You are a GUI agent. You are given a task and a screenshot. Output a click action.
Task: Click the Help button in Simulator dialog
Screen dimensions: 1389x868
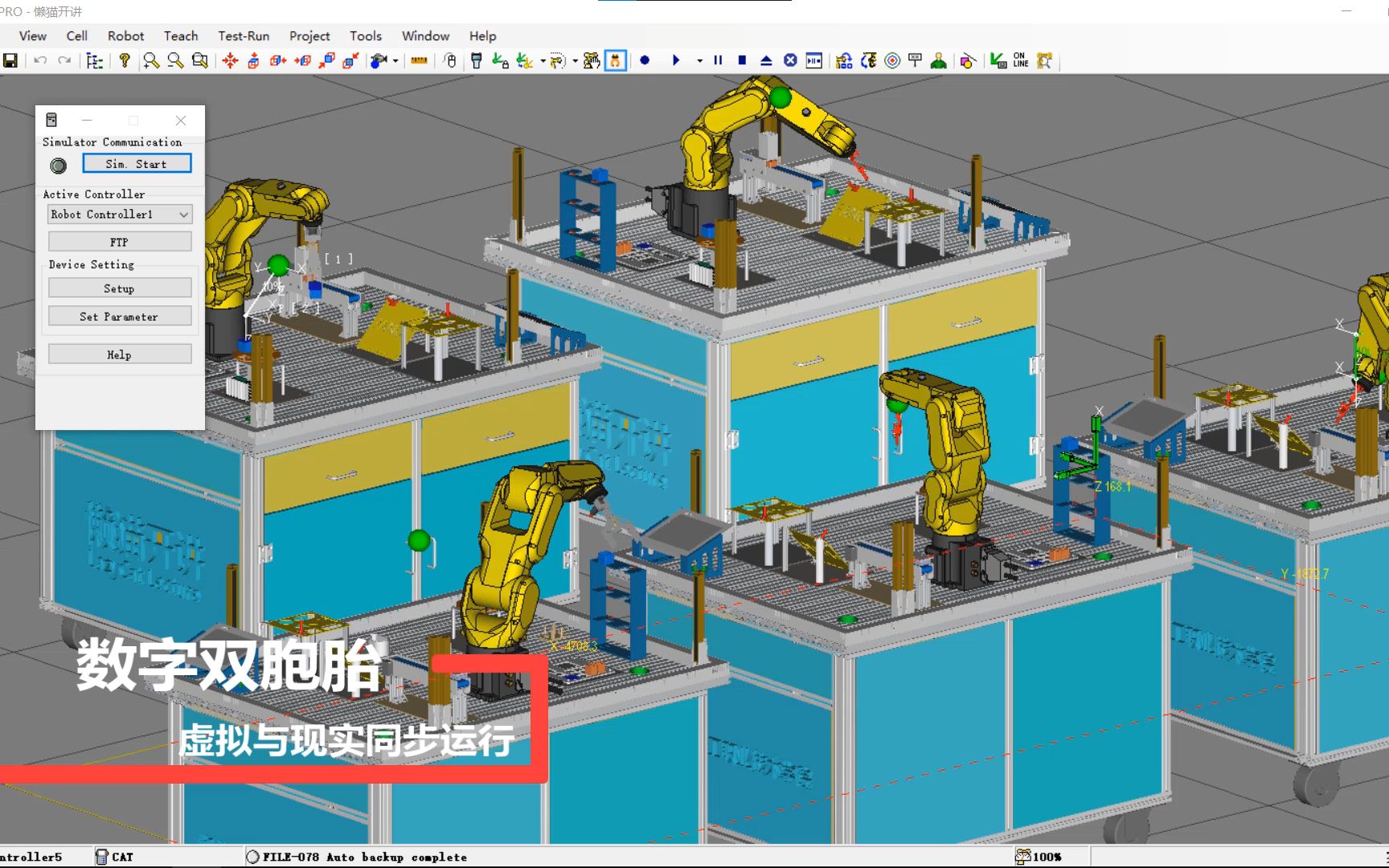coord(120,354)
